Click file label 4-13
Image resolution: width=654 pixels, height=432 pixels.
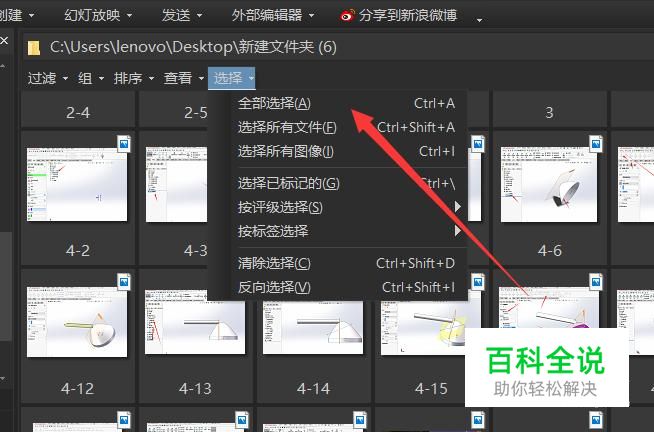point(196,389)
